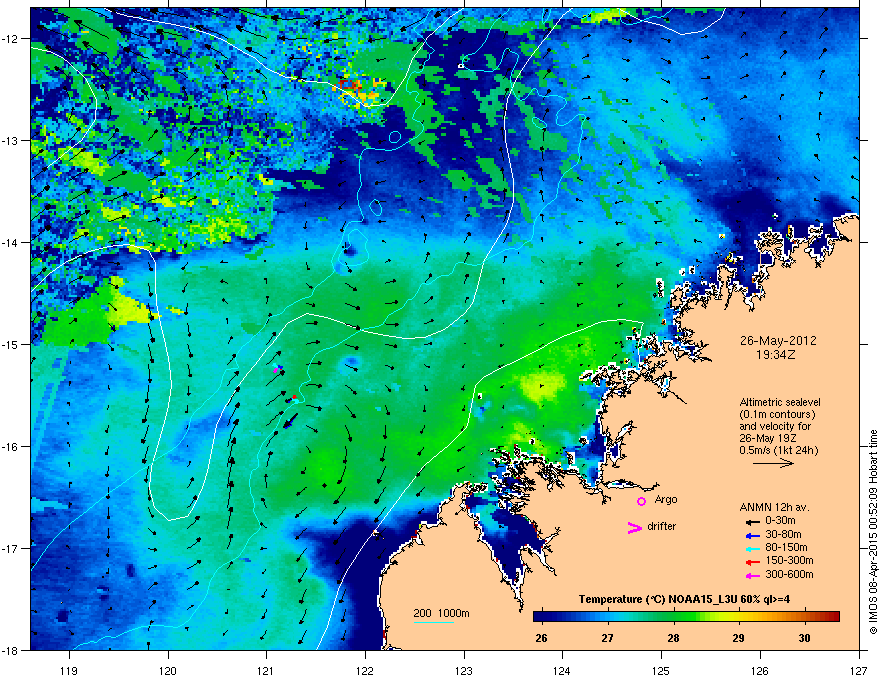Click the '30-80m' depth label
The height and width of the screenshot is (680, 880).
(x=783, y=534)
